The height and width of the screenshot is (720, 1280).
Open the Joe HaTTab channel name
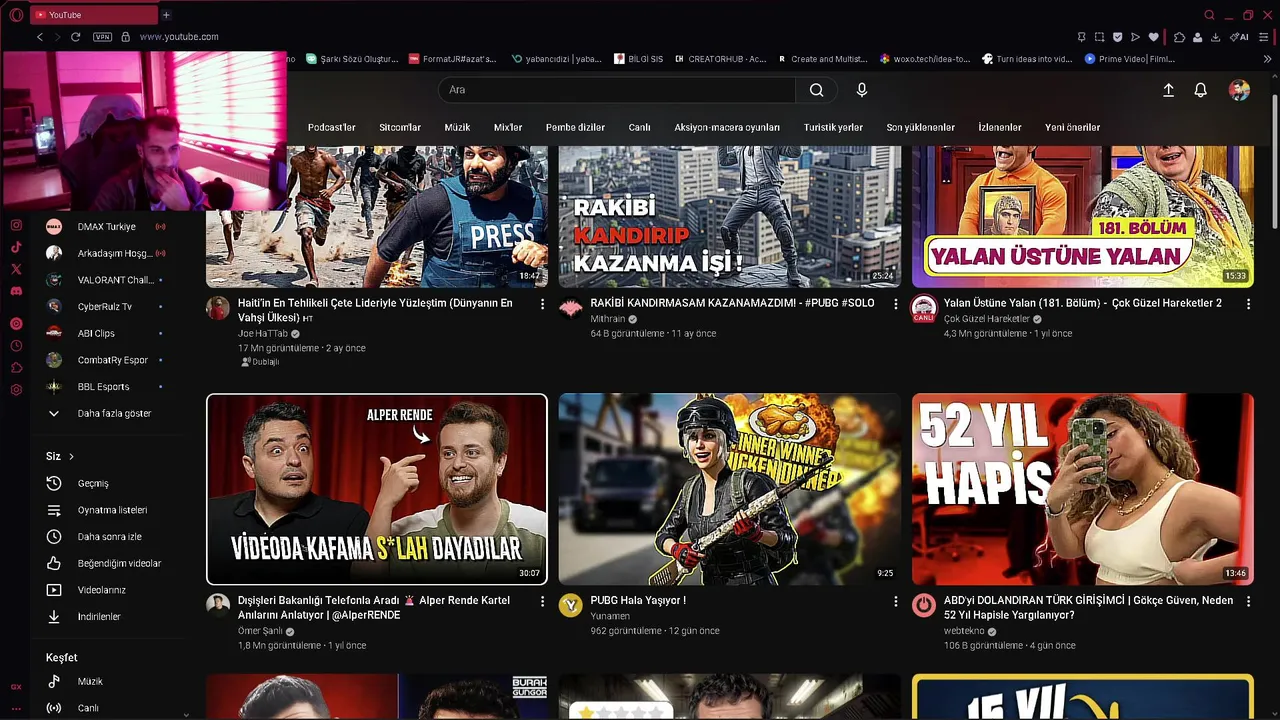tap(263, 334)
